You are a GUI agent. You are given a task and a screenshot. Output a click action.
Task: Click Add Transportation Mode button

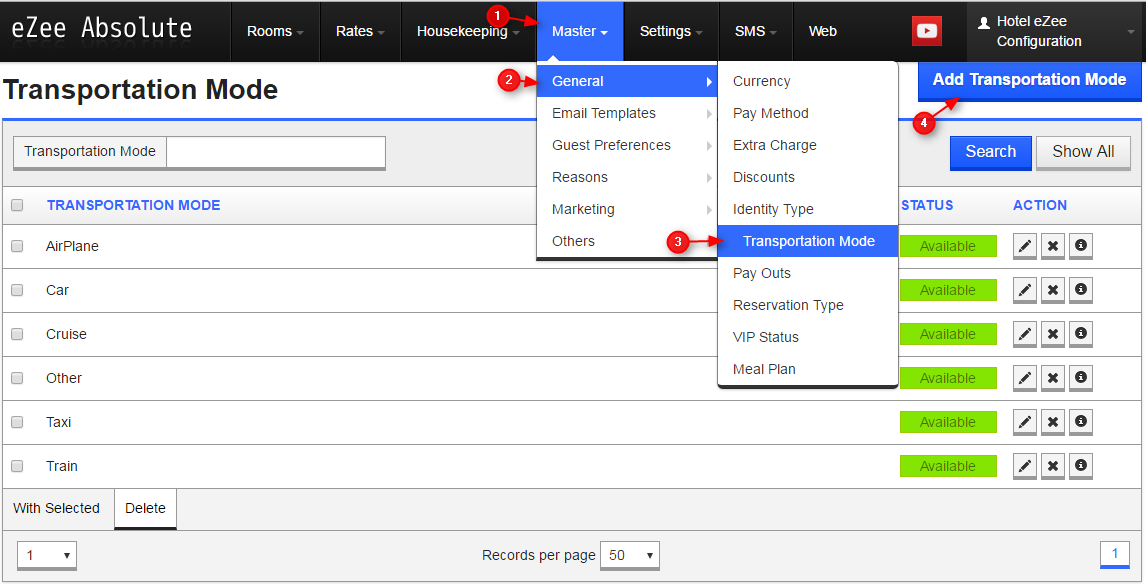[x=1029, y=80]
